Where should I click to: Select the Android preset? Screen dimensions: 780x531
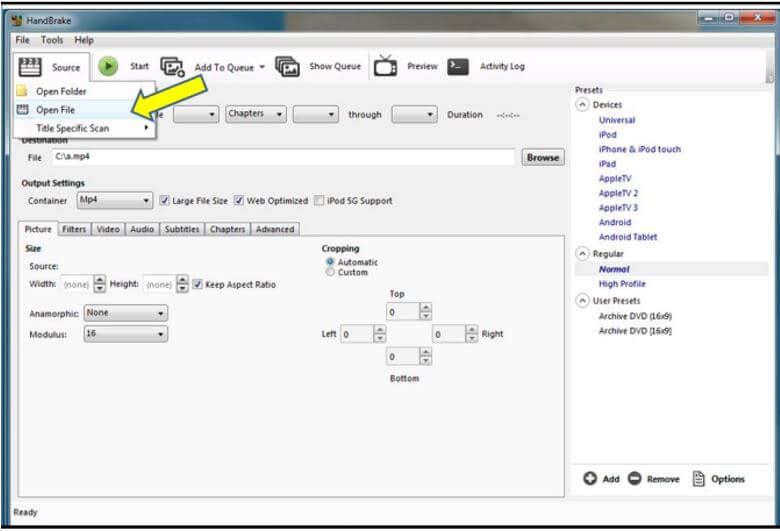(x=615, y=222)
